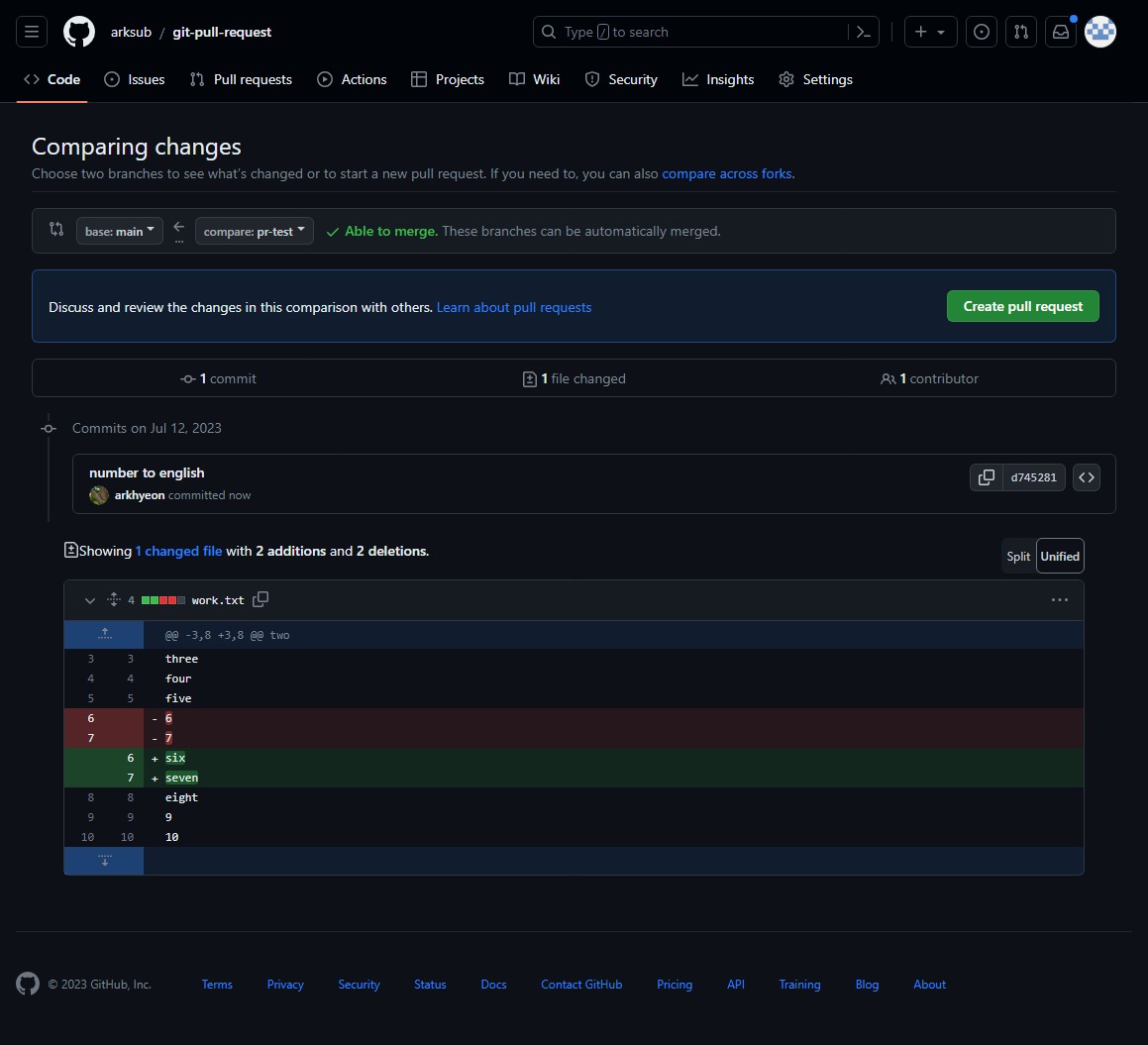Expand diff lines downward
This screenshot has height=1045, width=1148.
pos(104,861)
